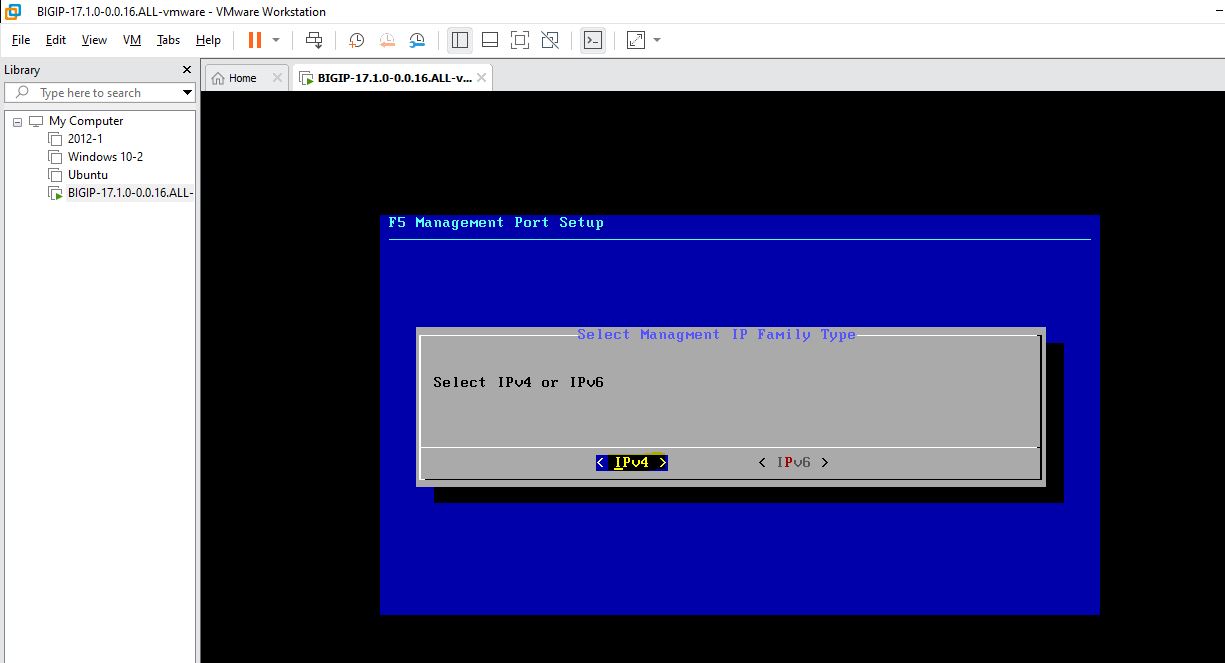1225x663 pixels.
Task: Toggle Unity mode icon
Action: 549,40
